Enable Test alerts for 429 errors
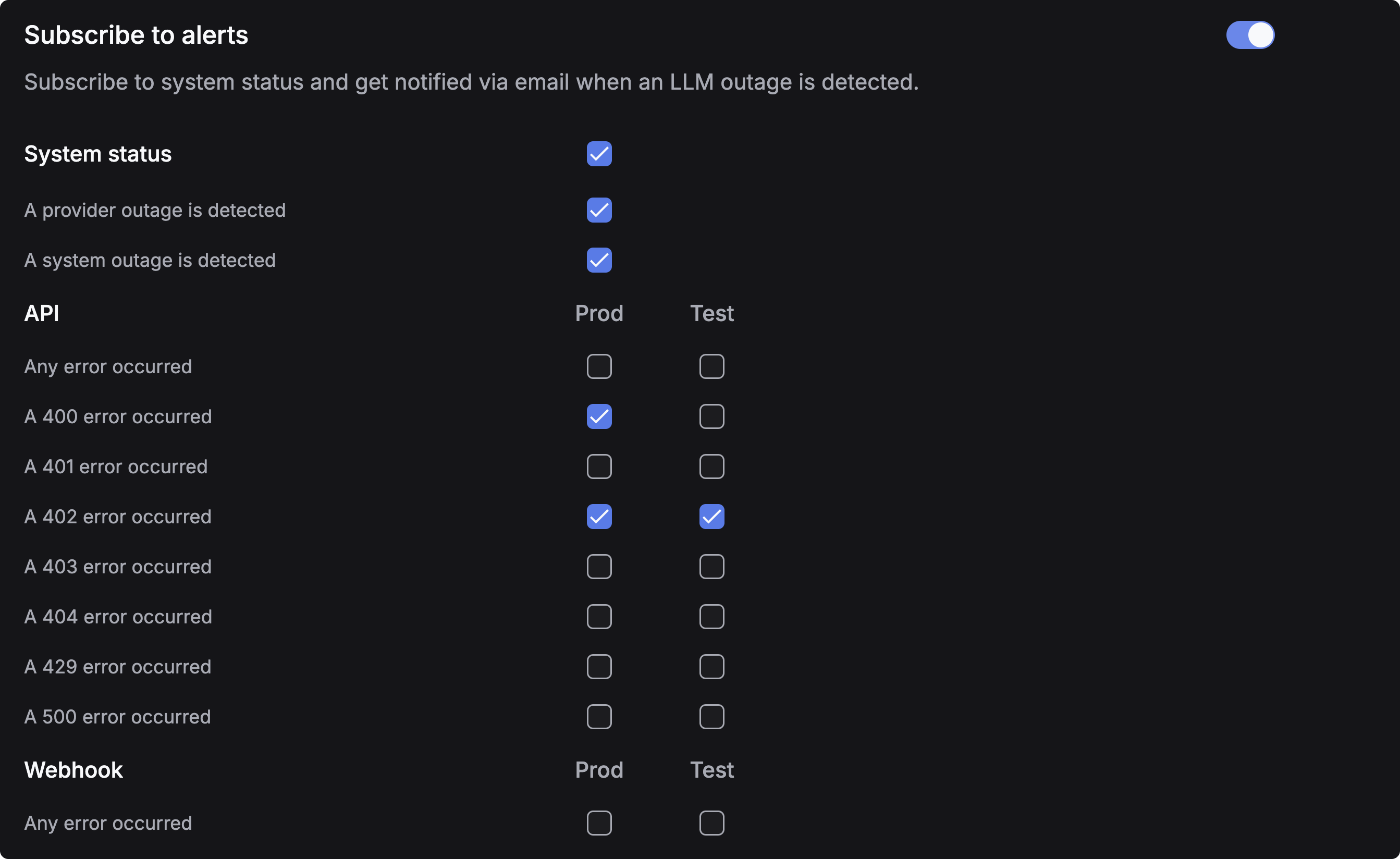Screen dimensions: 1400x859 [x=712, y=667]
